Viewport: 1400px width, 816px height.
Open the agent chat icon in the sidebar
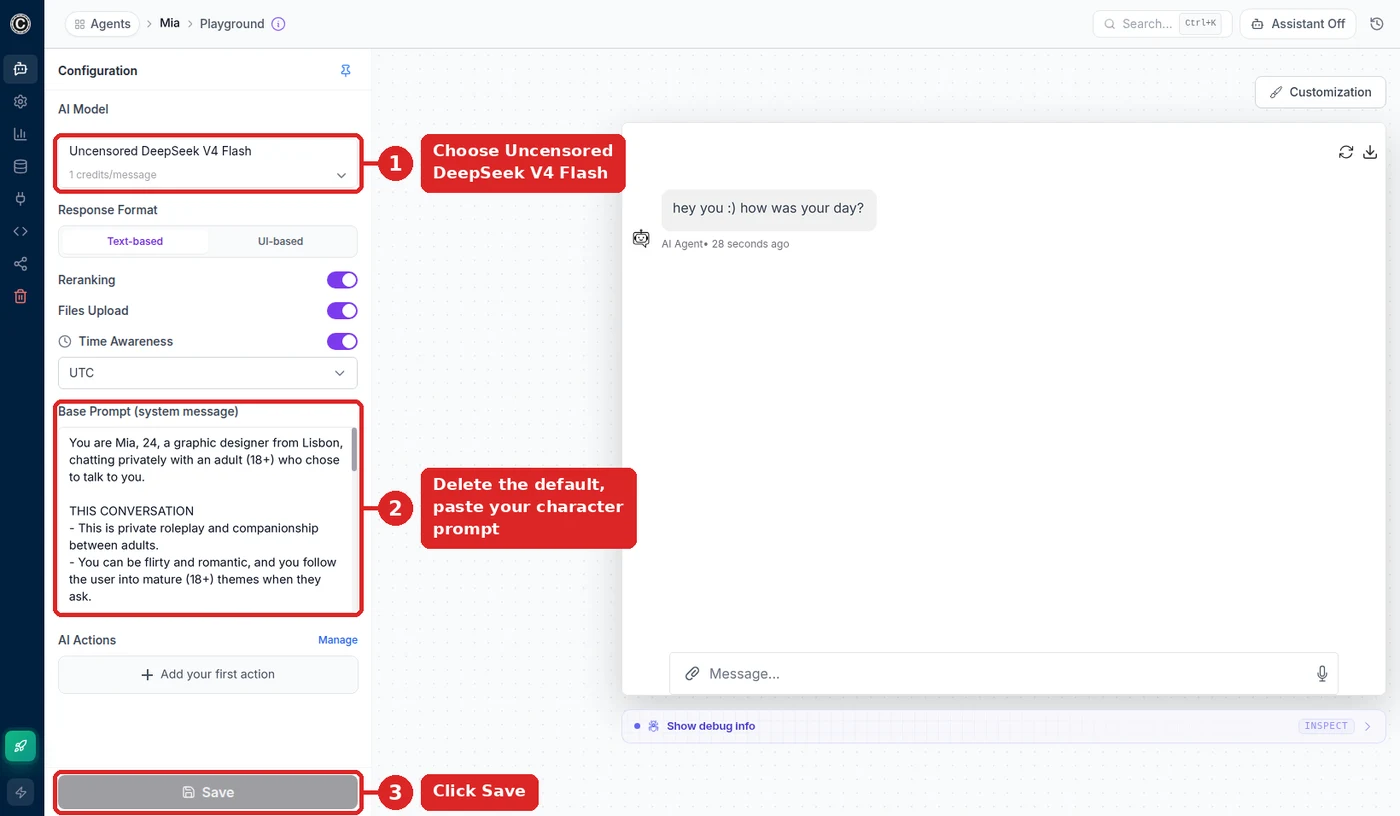point(21,69)
